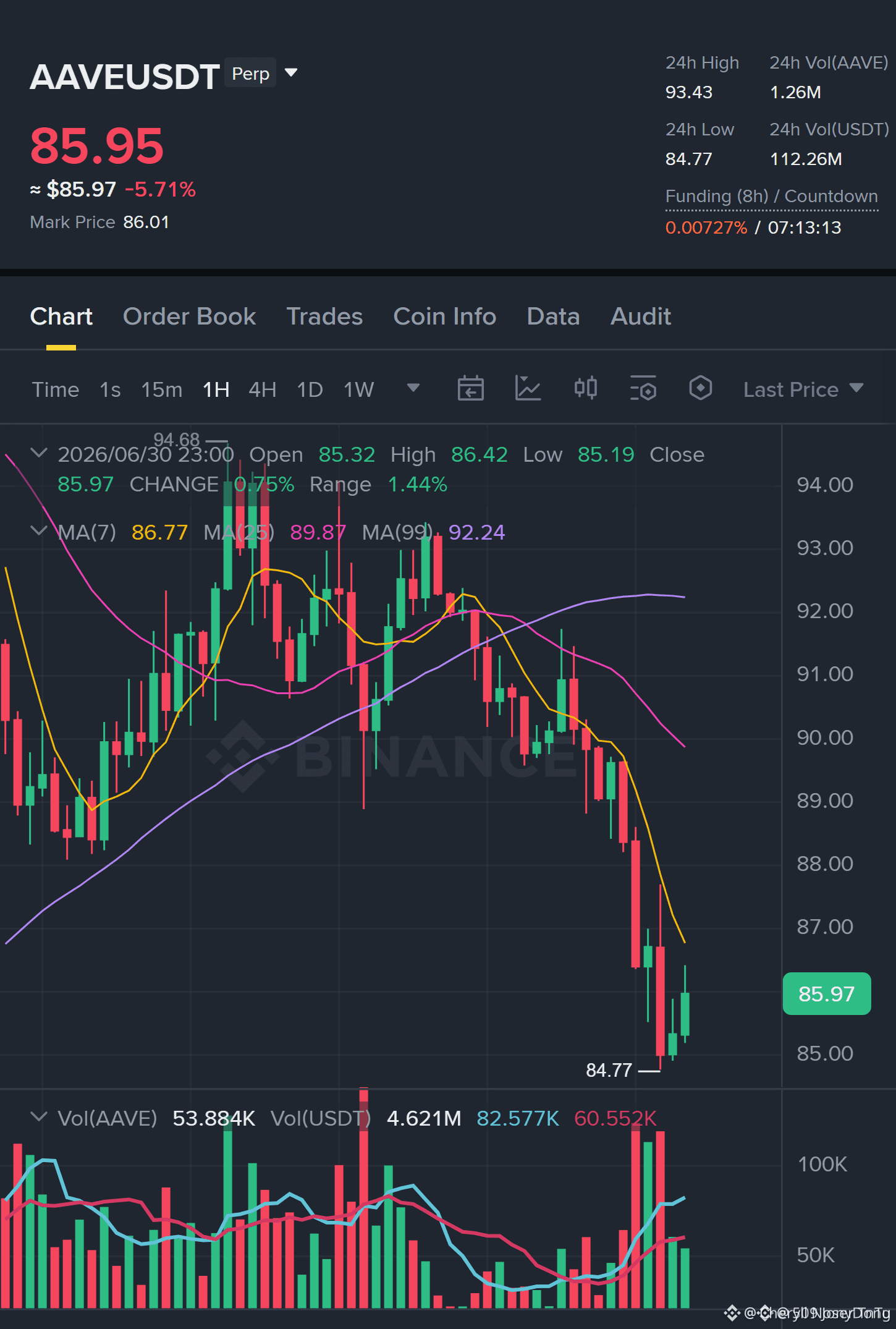Tap the 24h High value 93.43
This screenshot has height=1329, width=896.
pyautogui.click(x=689, y=92)
